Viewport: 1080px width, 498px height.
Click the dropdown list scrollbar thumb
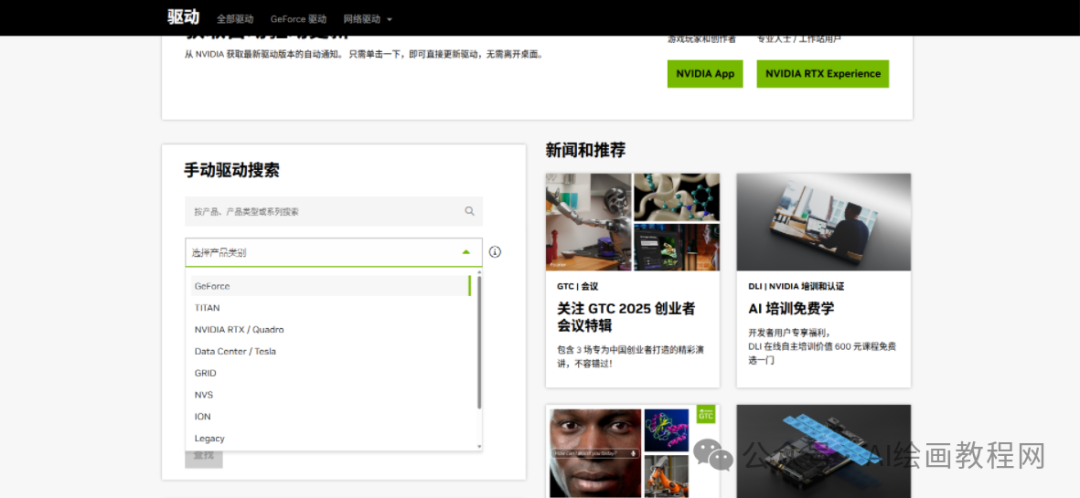click(479, 342)
